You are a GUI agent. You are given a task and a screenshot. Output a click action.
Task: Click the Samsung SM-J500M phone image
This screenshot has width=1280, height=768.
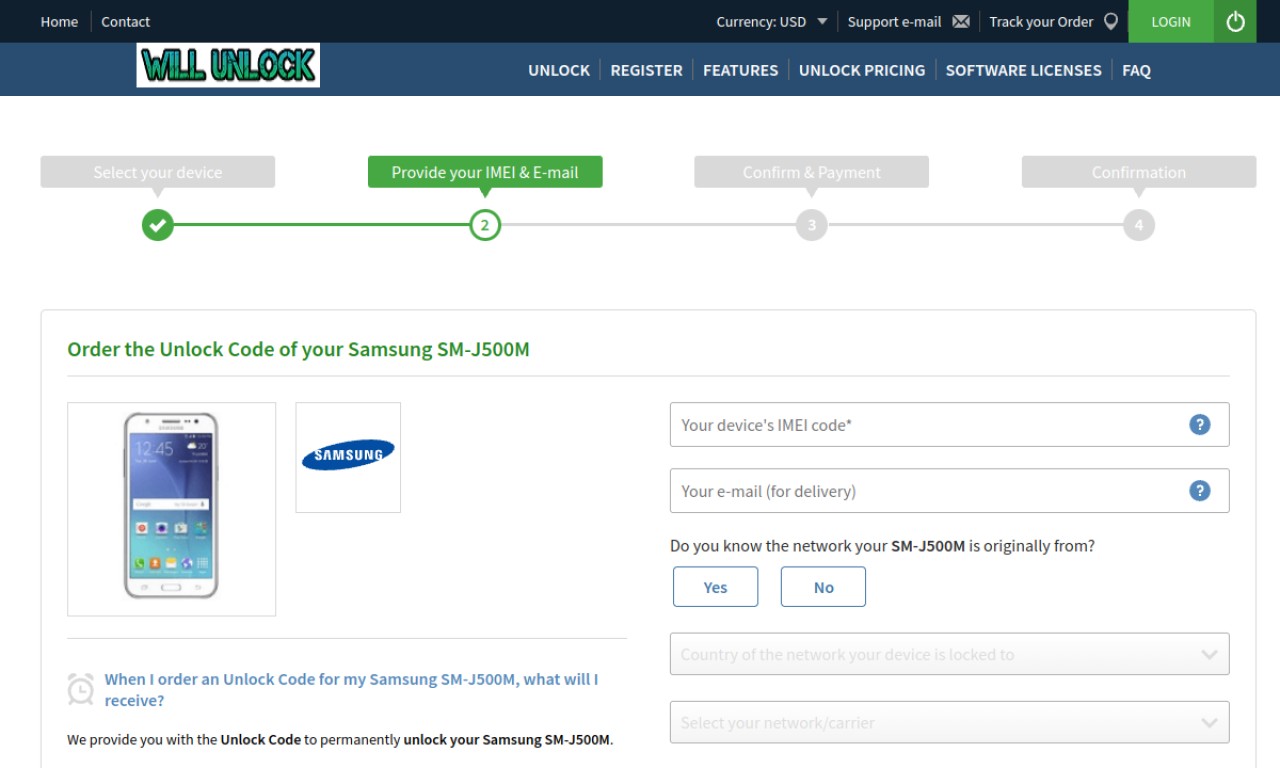tap(171, 509)
